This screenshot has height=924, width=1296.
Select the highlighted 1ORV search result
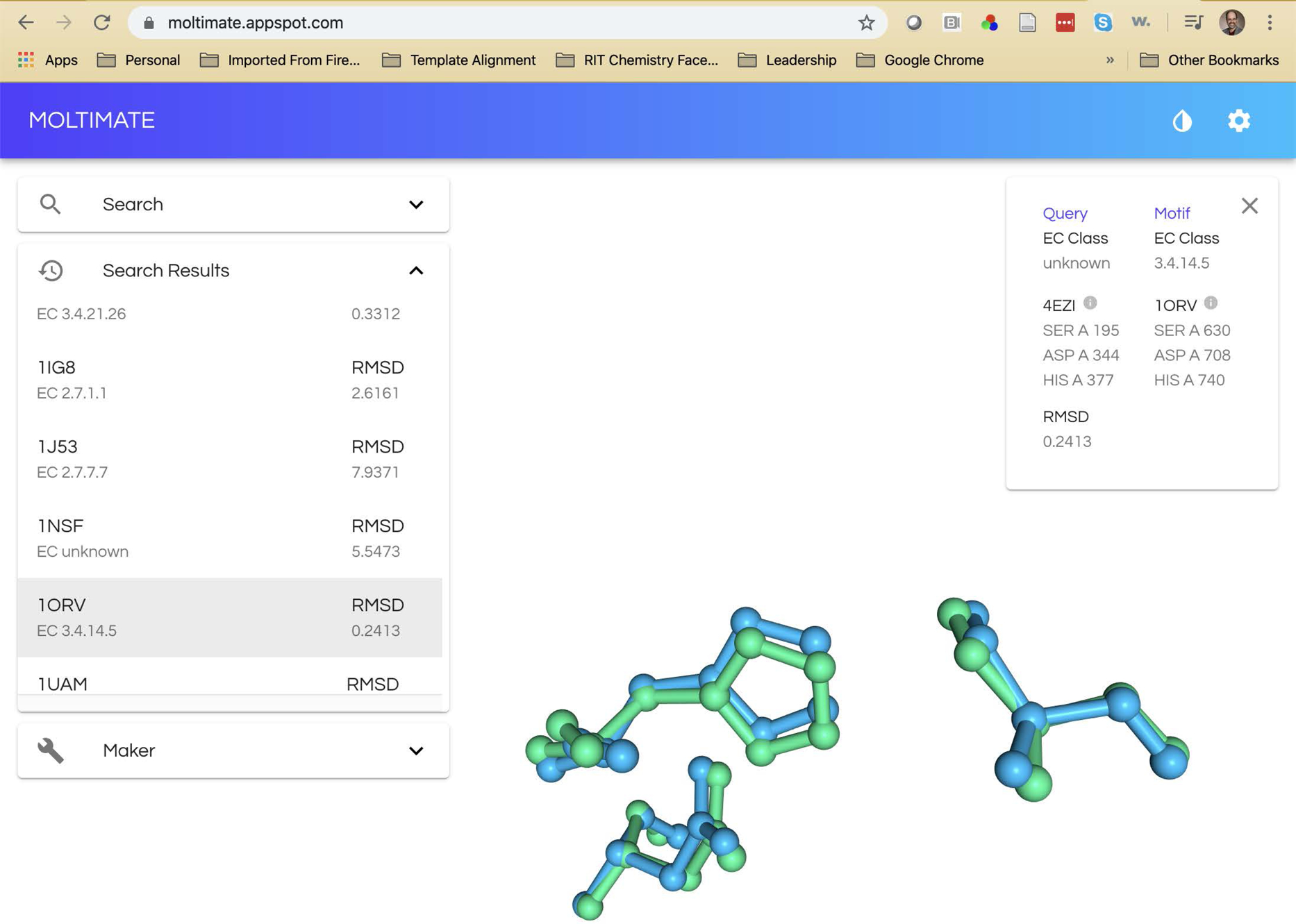[x=230, y=617]
